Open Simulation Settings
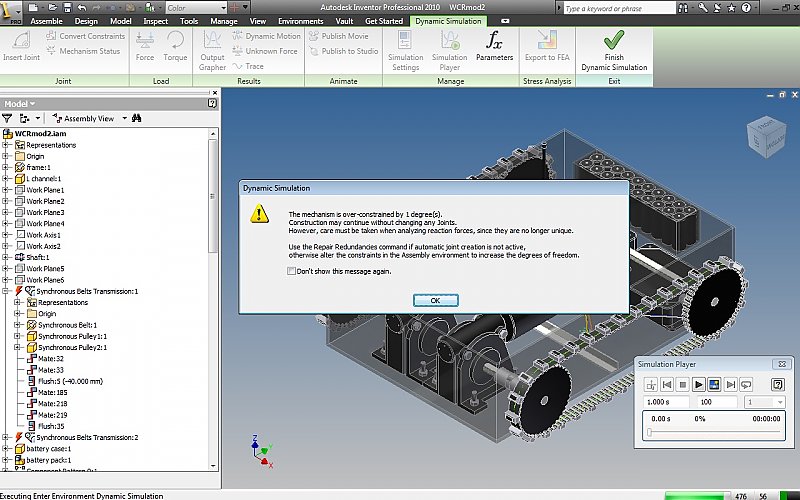The height and width of the screenshot is (500, 800). tap(406, 51)
